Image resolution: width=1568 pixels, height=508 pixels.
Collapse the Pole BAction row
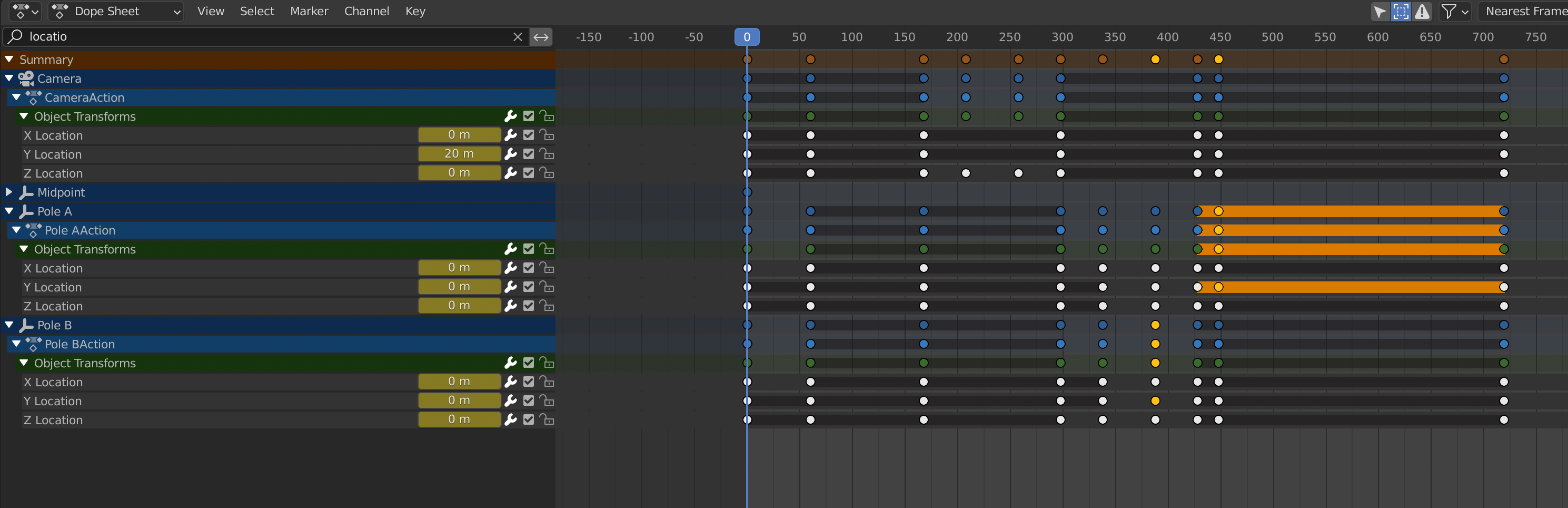(16, 344)
